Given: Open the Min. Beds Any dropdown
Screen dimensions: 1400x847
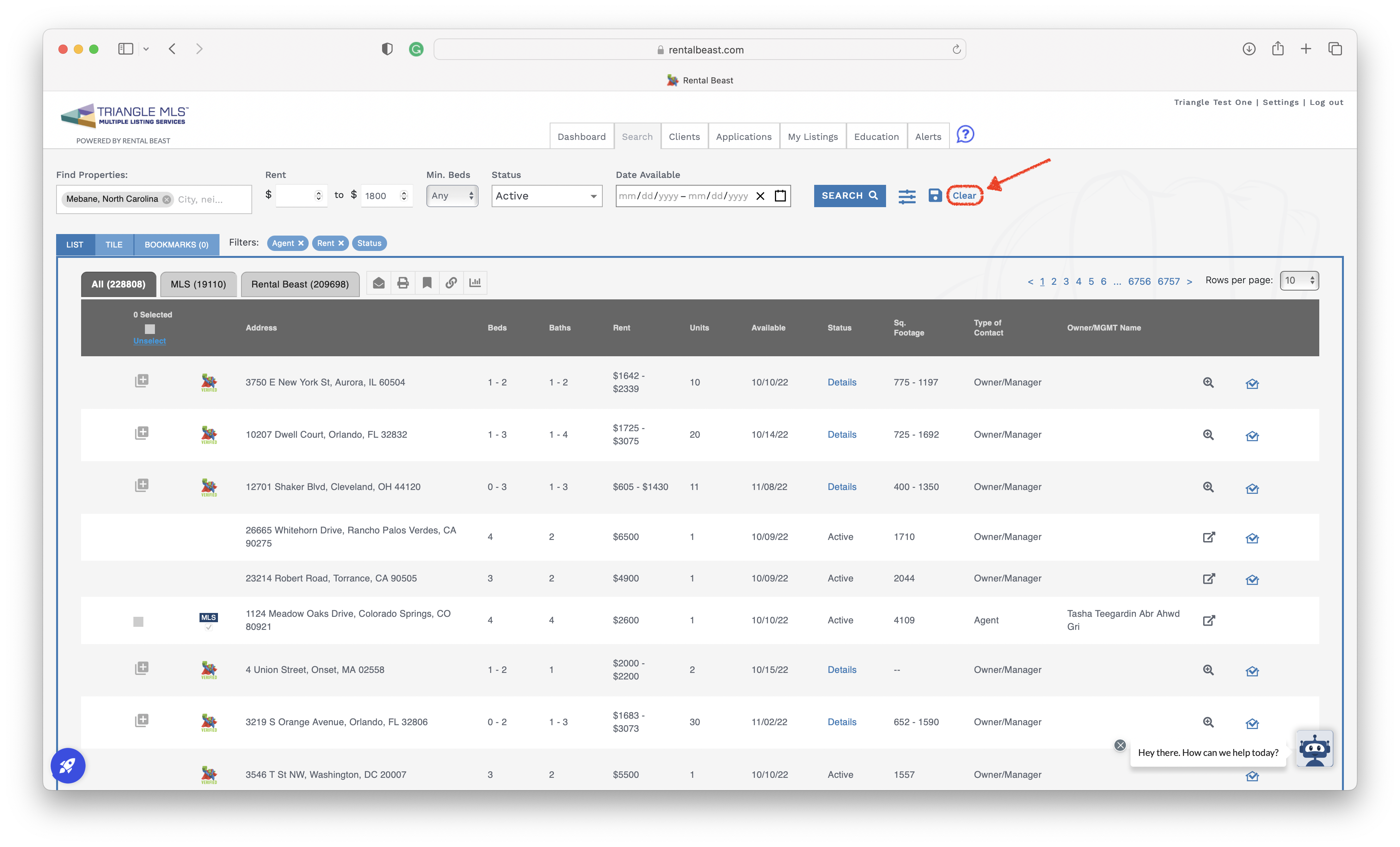Looking at the screenshot, I should (452, 196).
